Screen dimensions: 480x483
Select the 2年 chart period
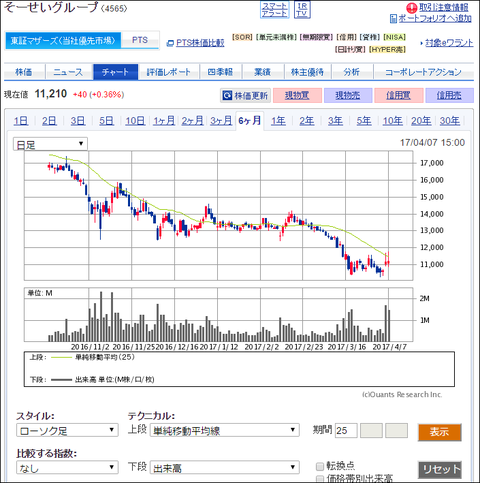(x=306, y=121)
